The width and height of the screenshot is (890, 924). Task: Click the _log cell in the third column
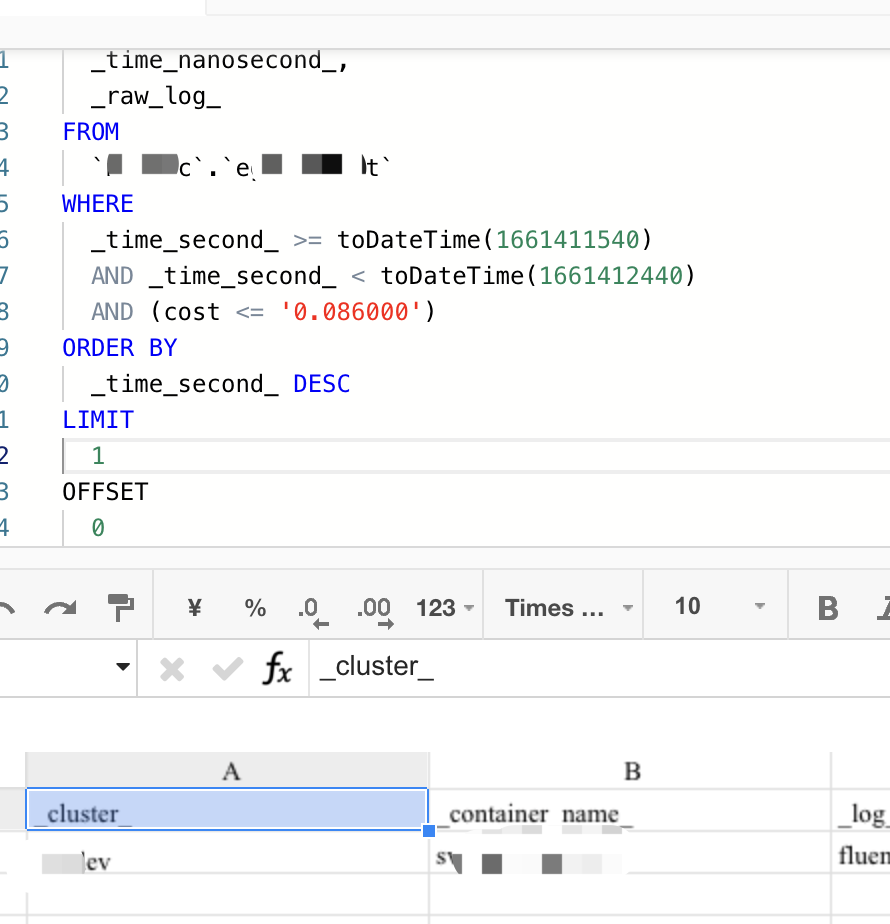pyautogui.click(x=861, y=811)
